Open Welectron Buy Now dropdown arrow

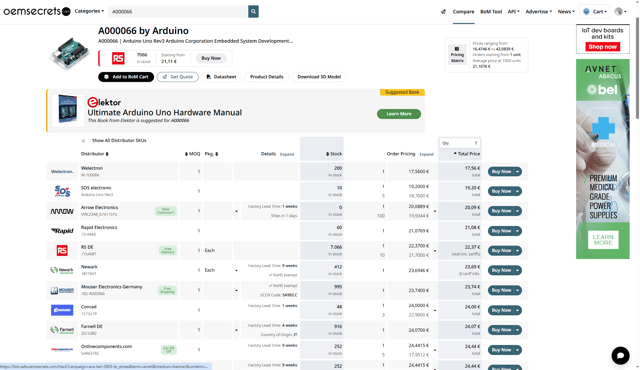pyautogui.click(x=518, y=172)
